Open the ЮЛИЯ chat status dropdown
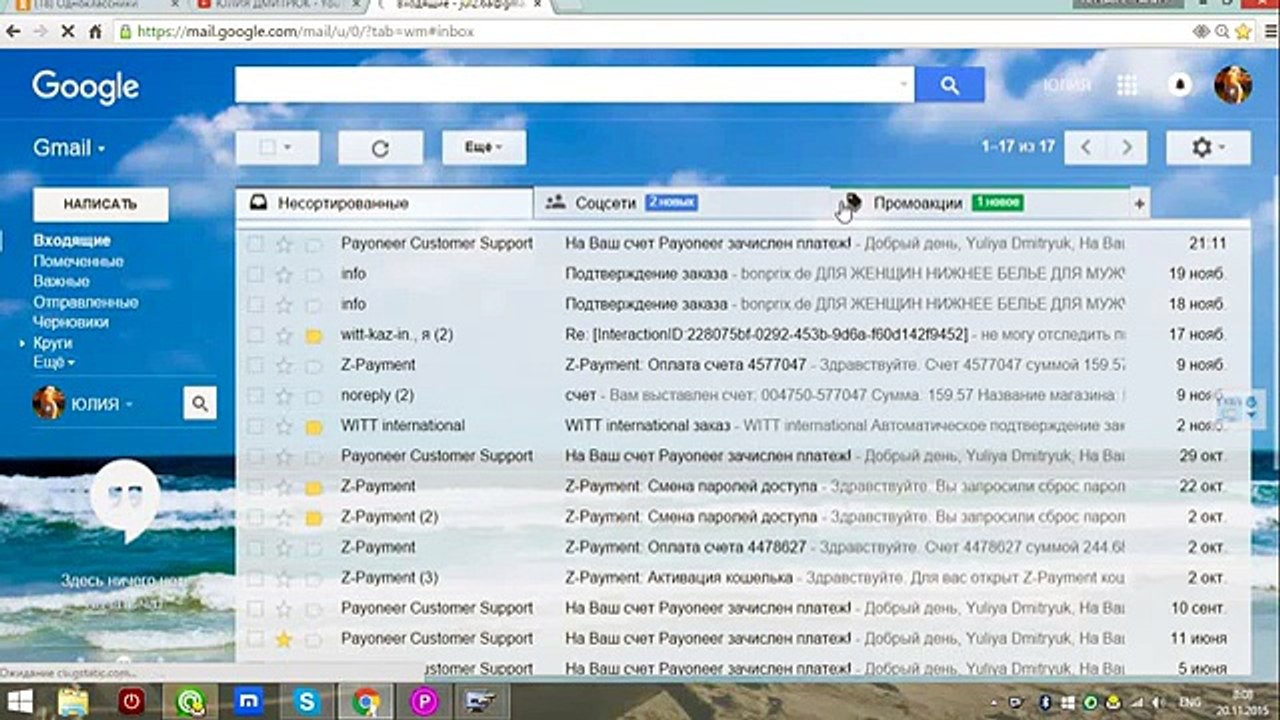 point(101,404)
